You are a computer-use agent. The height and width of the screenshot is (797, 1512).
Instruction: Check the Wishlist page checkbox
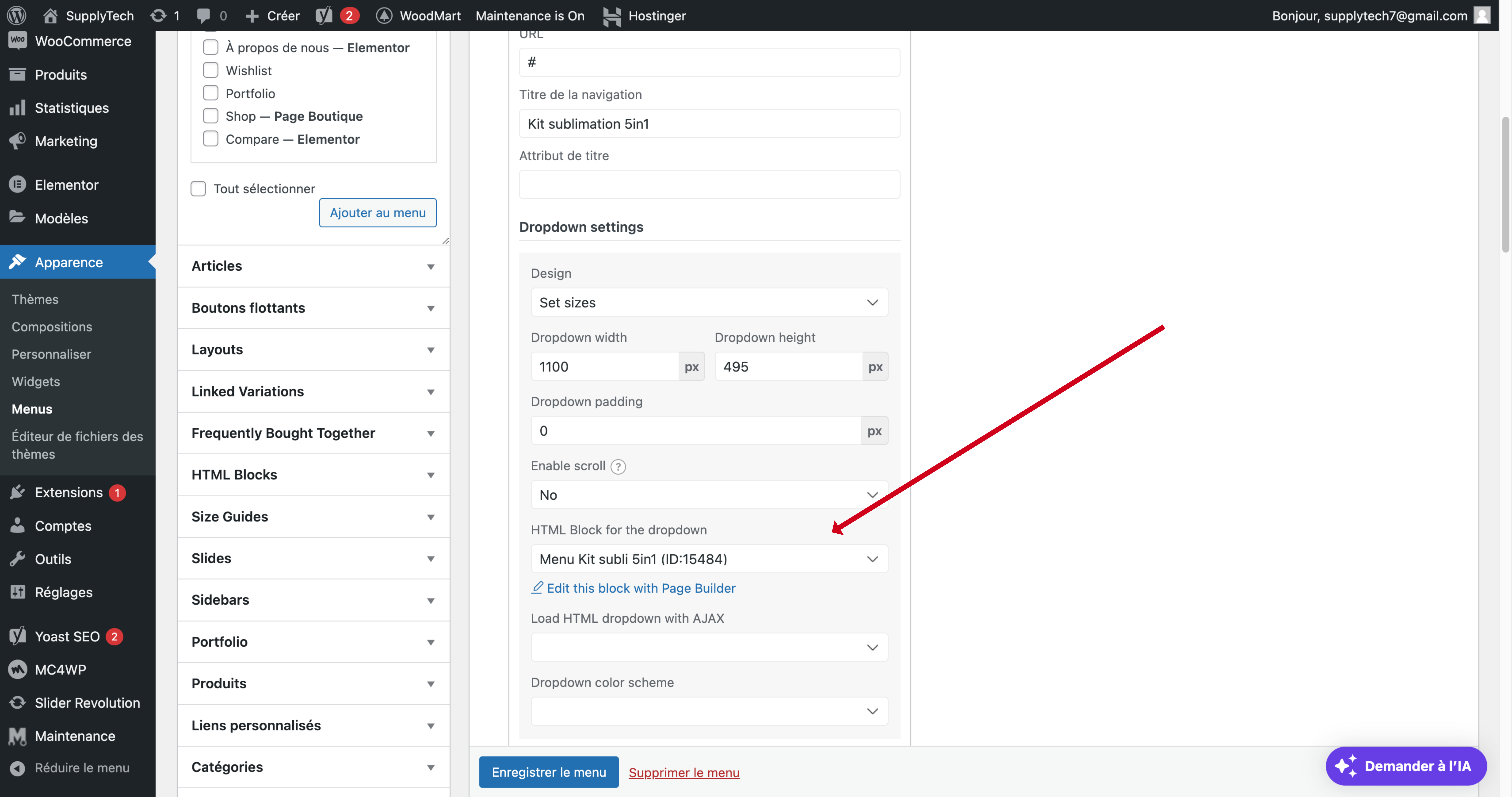click(211, 70)
